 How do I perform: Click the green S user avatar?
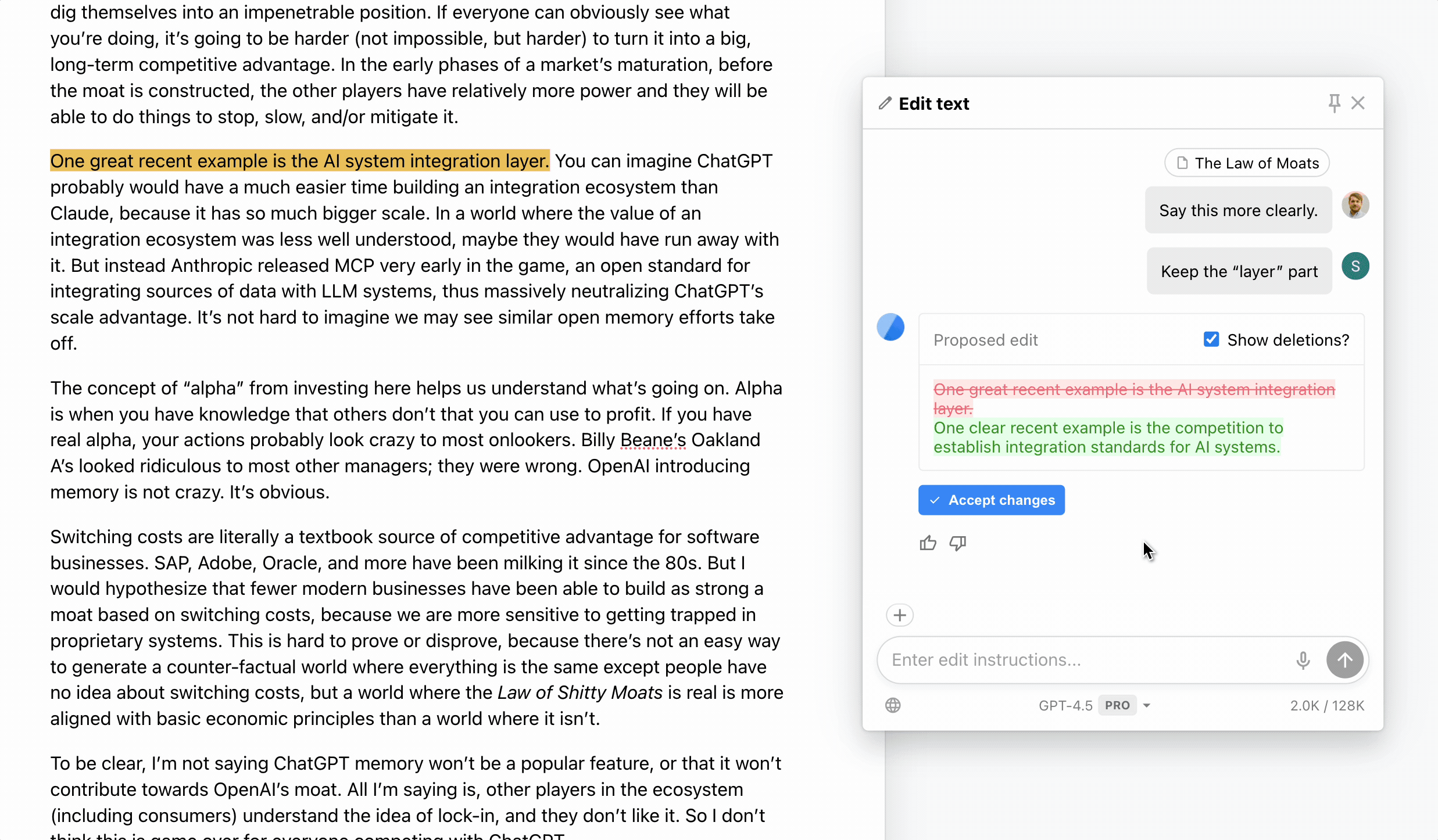[x=1355, y=266]
